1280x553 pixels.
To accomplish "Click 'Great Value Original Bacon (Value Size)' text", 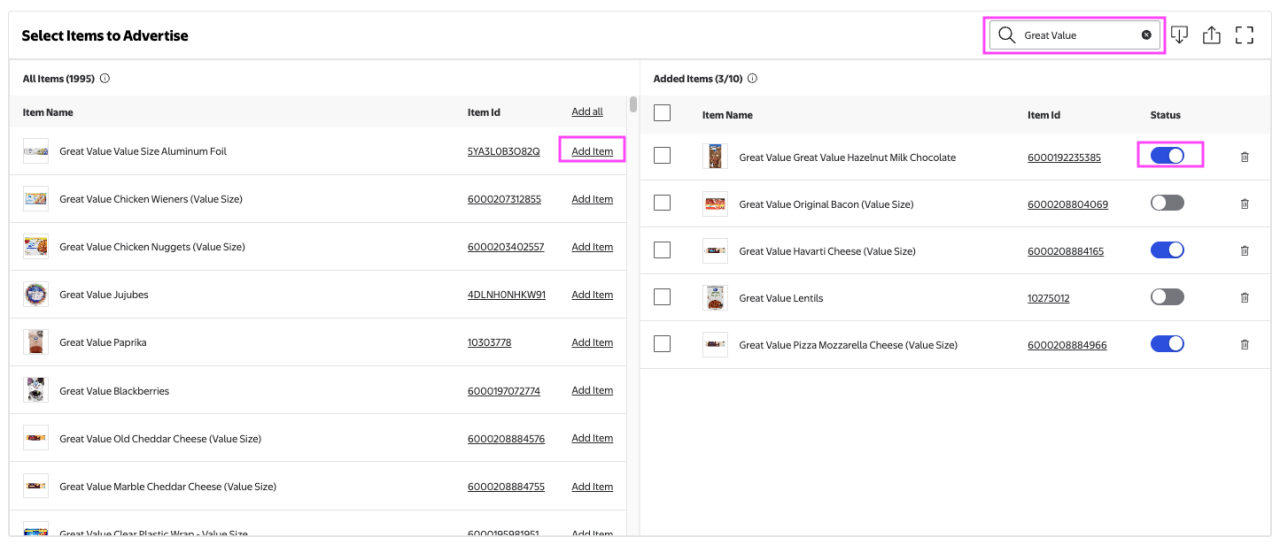I will click(826, 205).
